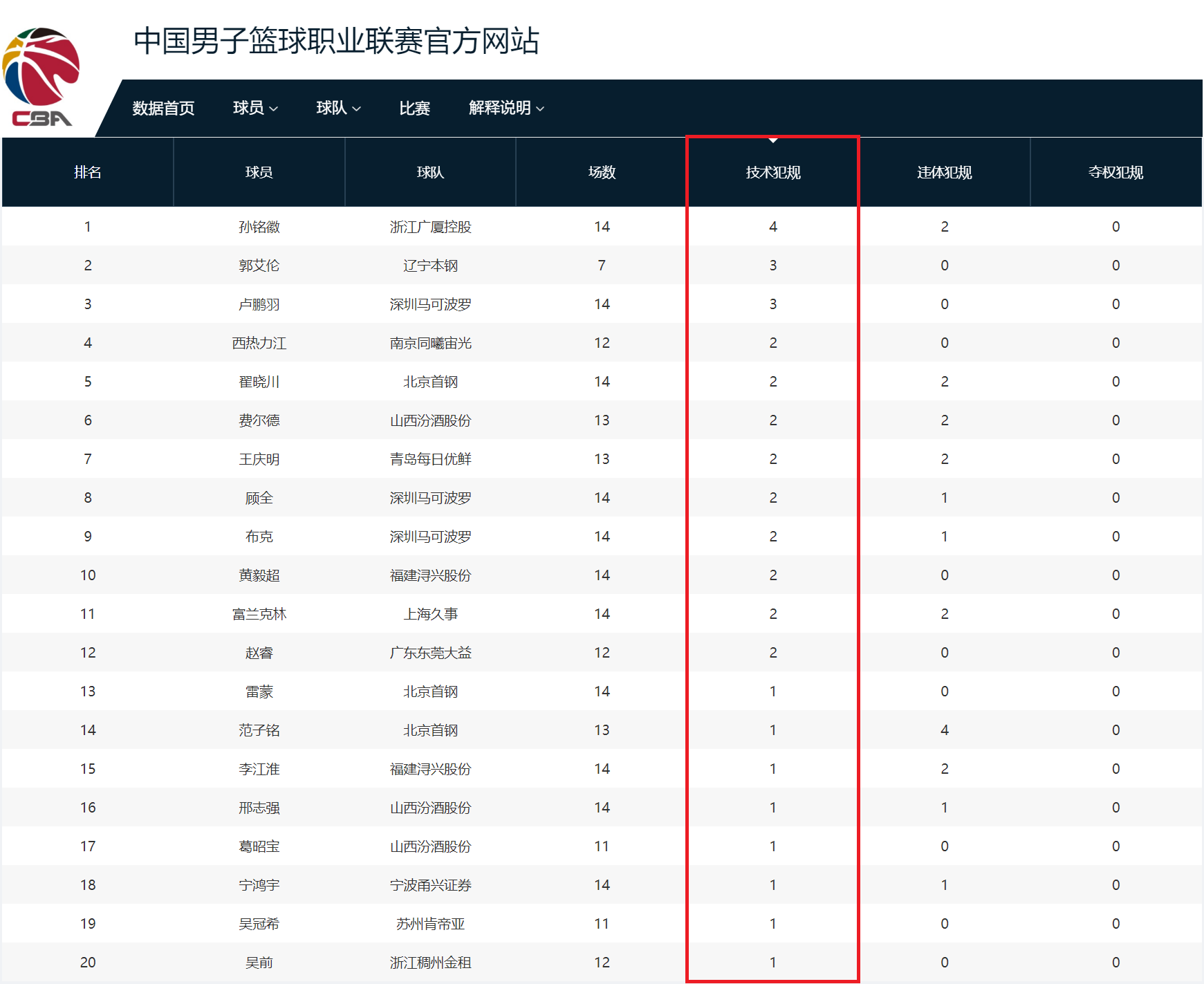Sort by 排名 column header
The height and width of the screenshot is (984, 1204).
pos(88,172)
